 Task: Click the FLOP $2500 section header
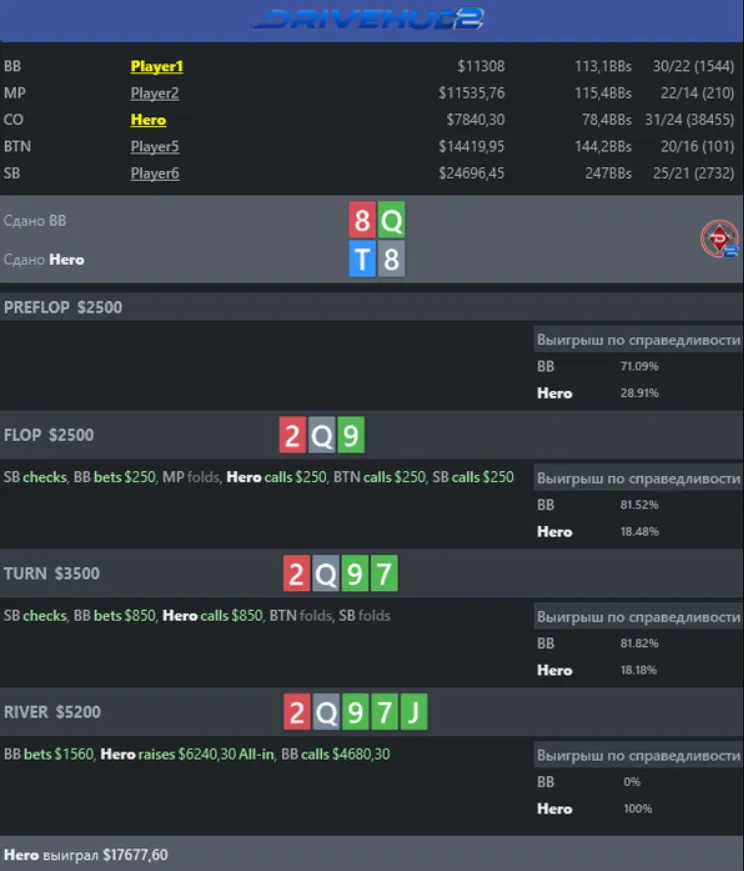(x=49, y=436)
